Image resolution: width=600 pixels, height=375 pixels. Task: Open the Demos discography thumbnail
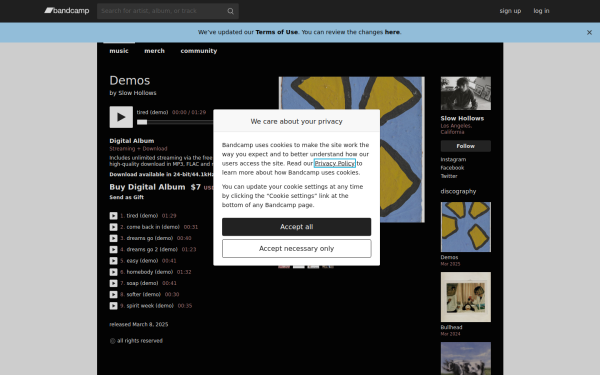point(466,227)
